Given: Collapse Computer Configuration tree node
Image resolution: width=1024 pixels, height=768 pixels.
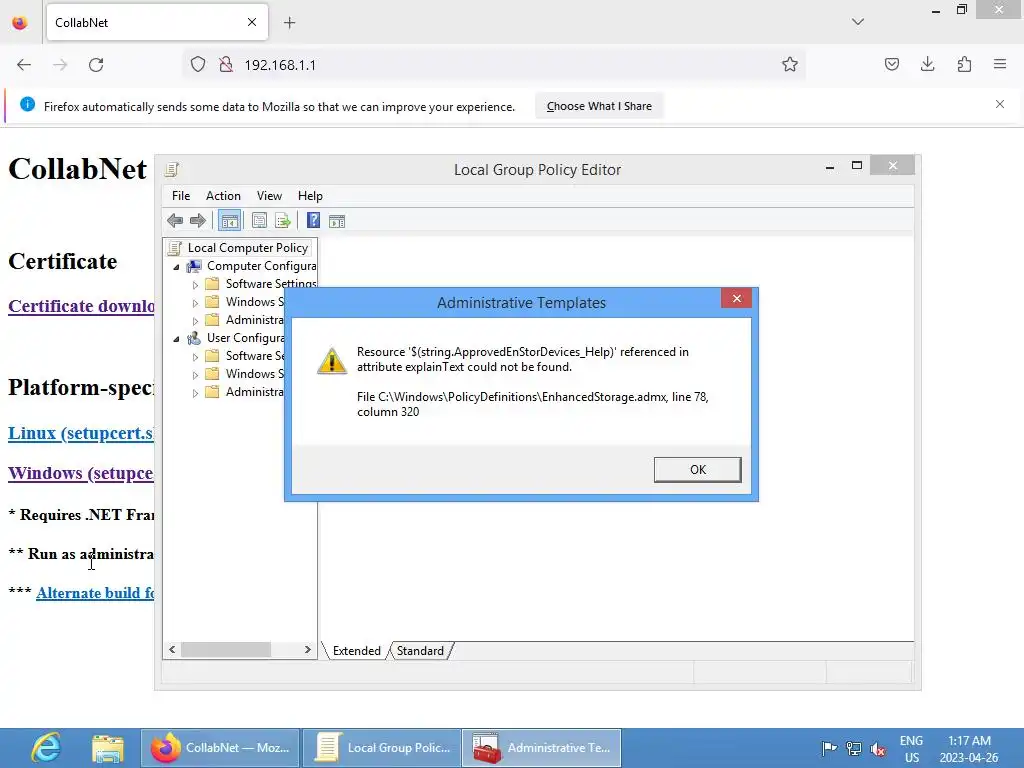Looking at the screenshot, I should pos(176,266).
